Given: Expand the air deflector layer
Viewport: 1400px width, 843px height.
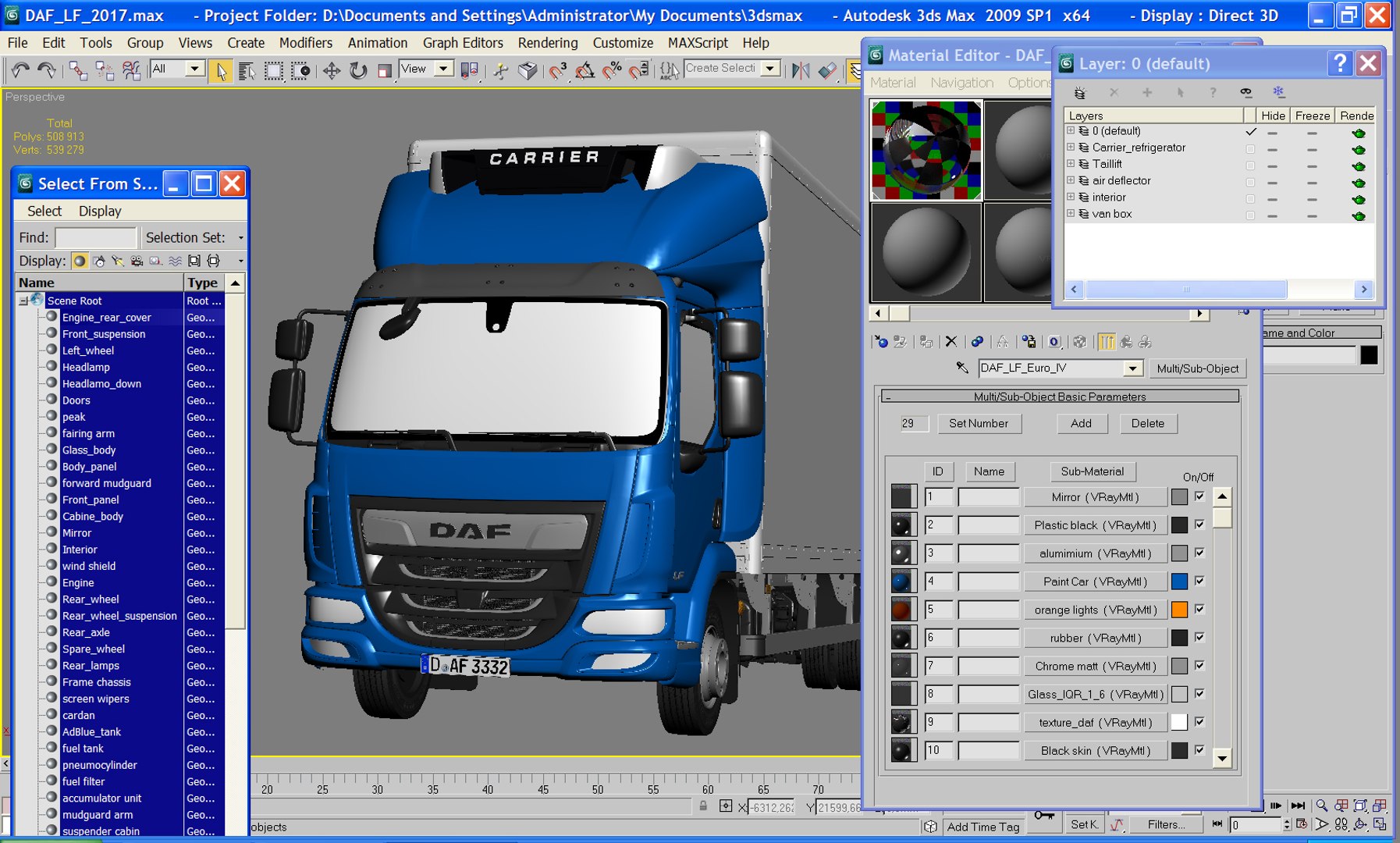Looking at the screenshot, I should pos(1071,180).
